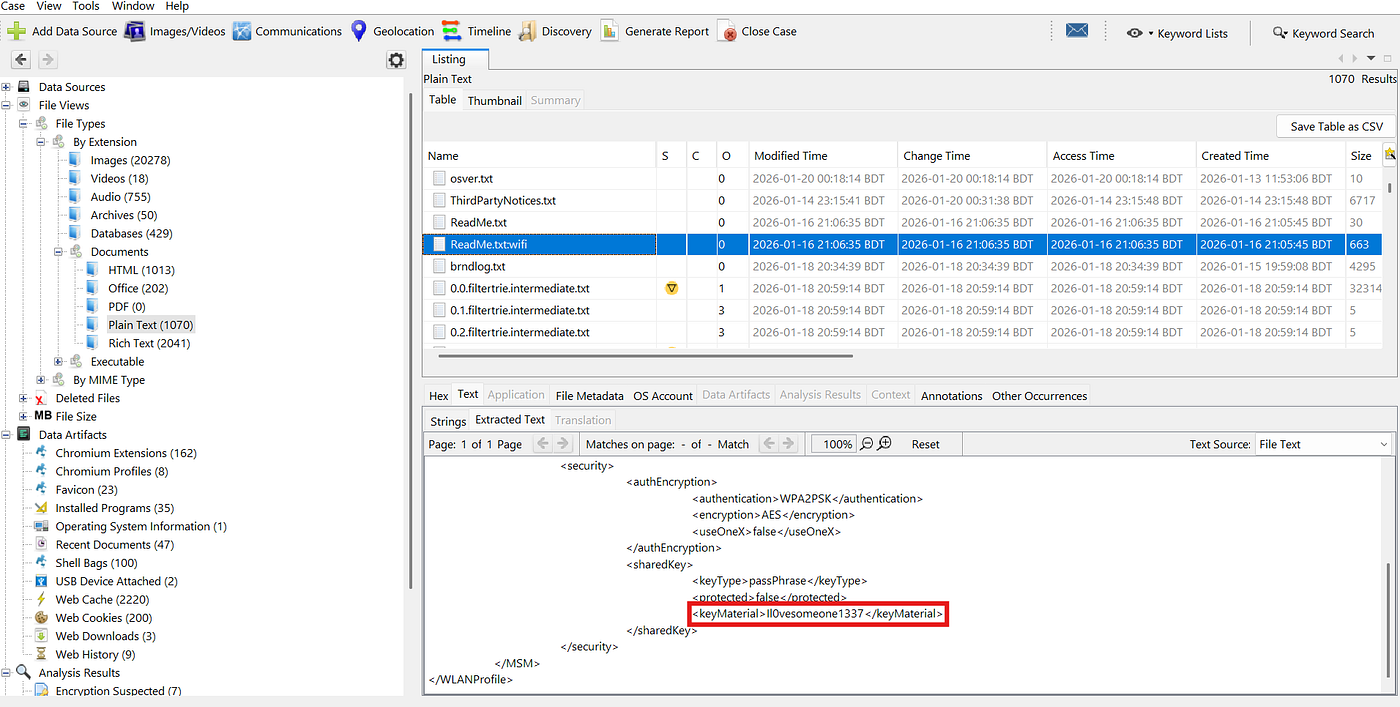Open the Timeline tool

click(452, 31)
